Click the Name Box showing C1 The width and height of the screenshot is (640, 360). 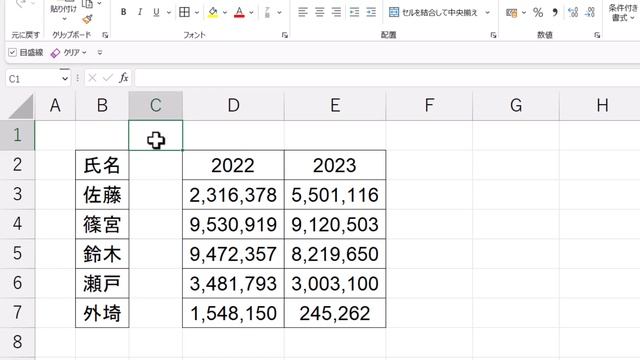33,79
